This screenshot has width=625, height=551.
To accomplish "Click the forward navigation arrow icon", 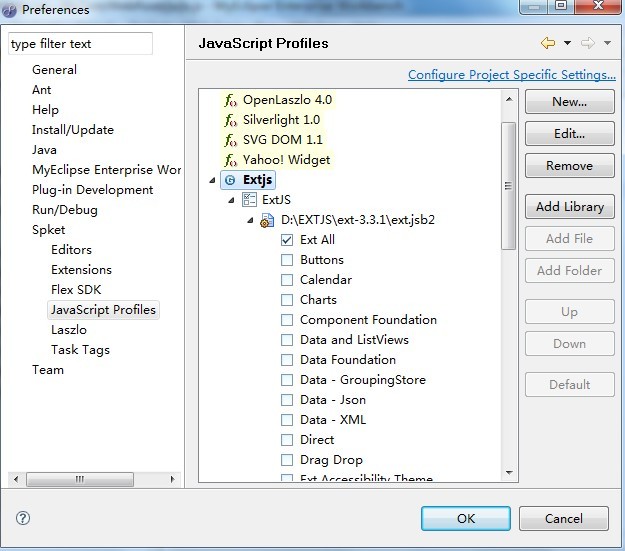I will tap(588, 43).
